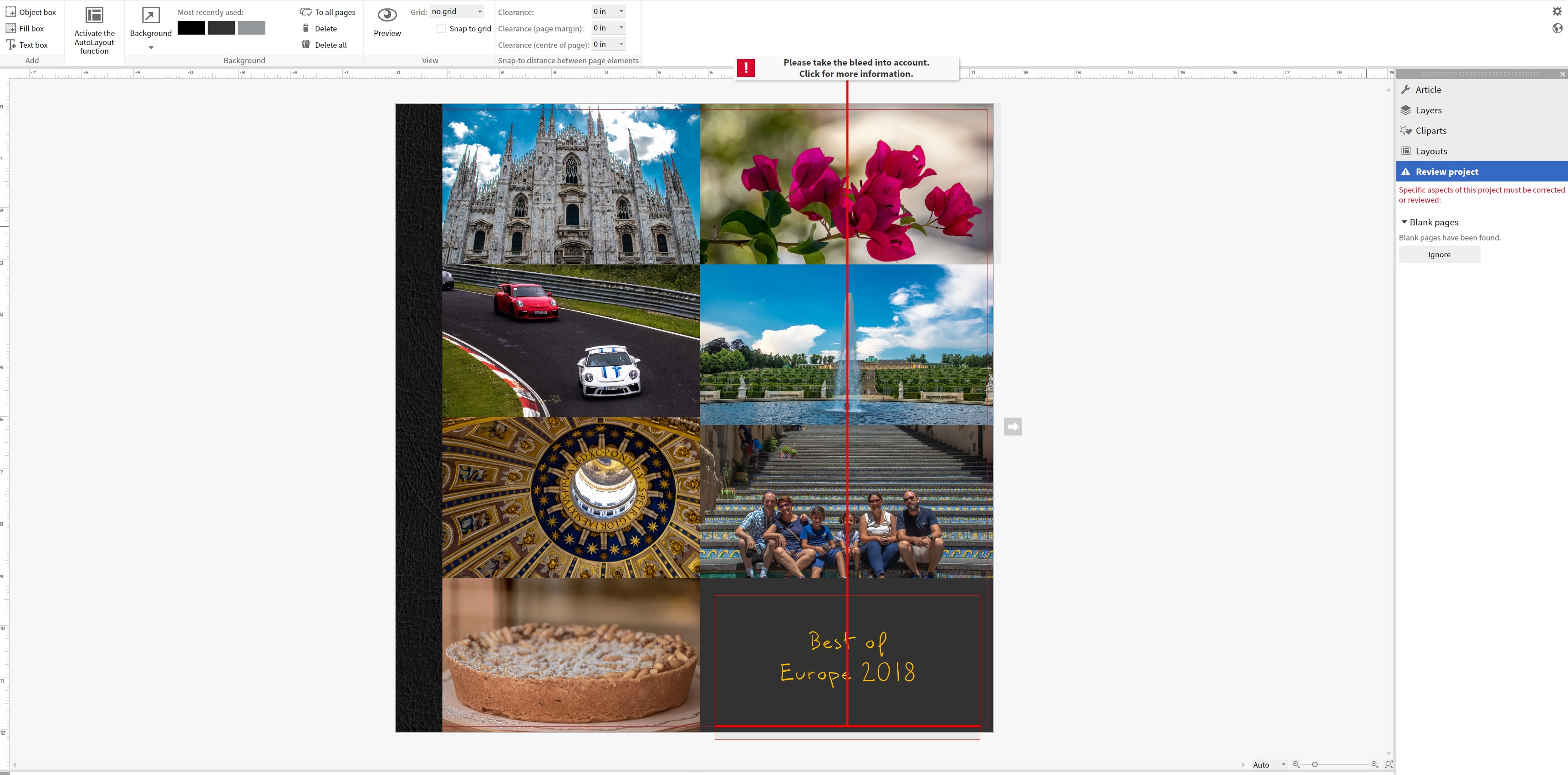Open the Clearance page margin dropdown
This screenshot has width=1568, height=775.
609,28
